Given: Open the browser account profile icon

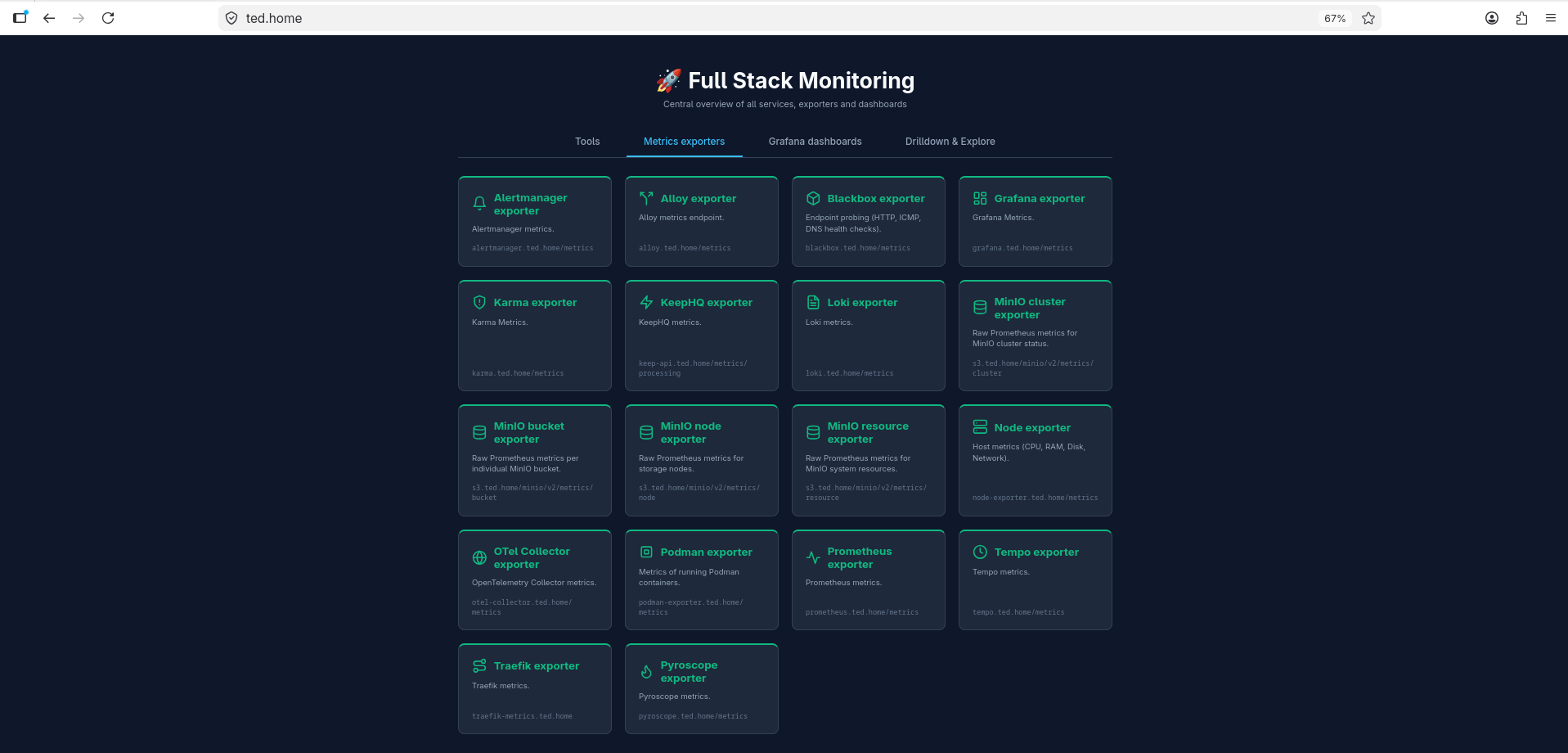Looking at the screenshot, I should point(1492,18).
